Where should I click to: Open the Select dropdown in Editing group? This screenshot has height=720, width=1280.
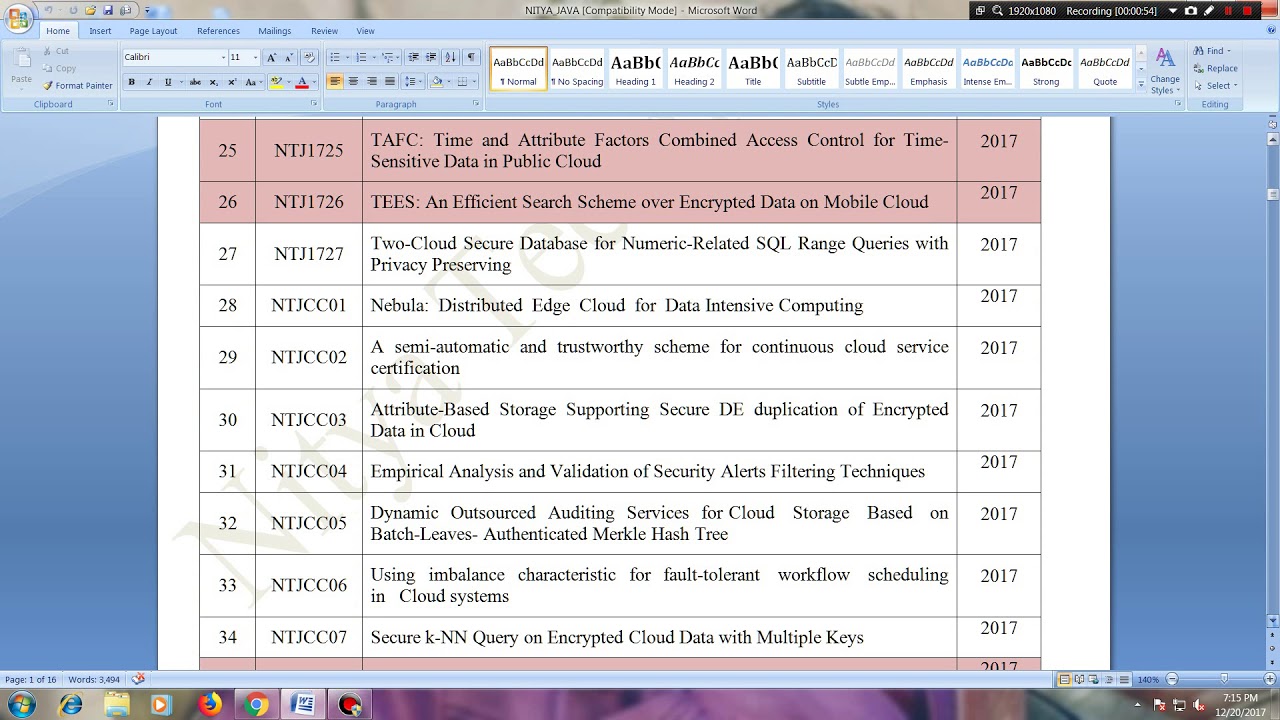1215,85
